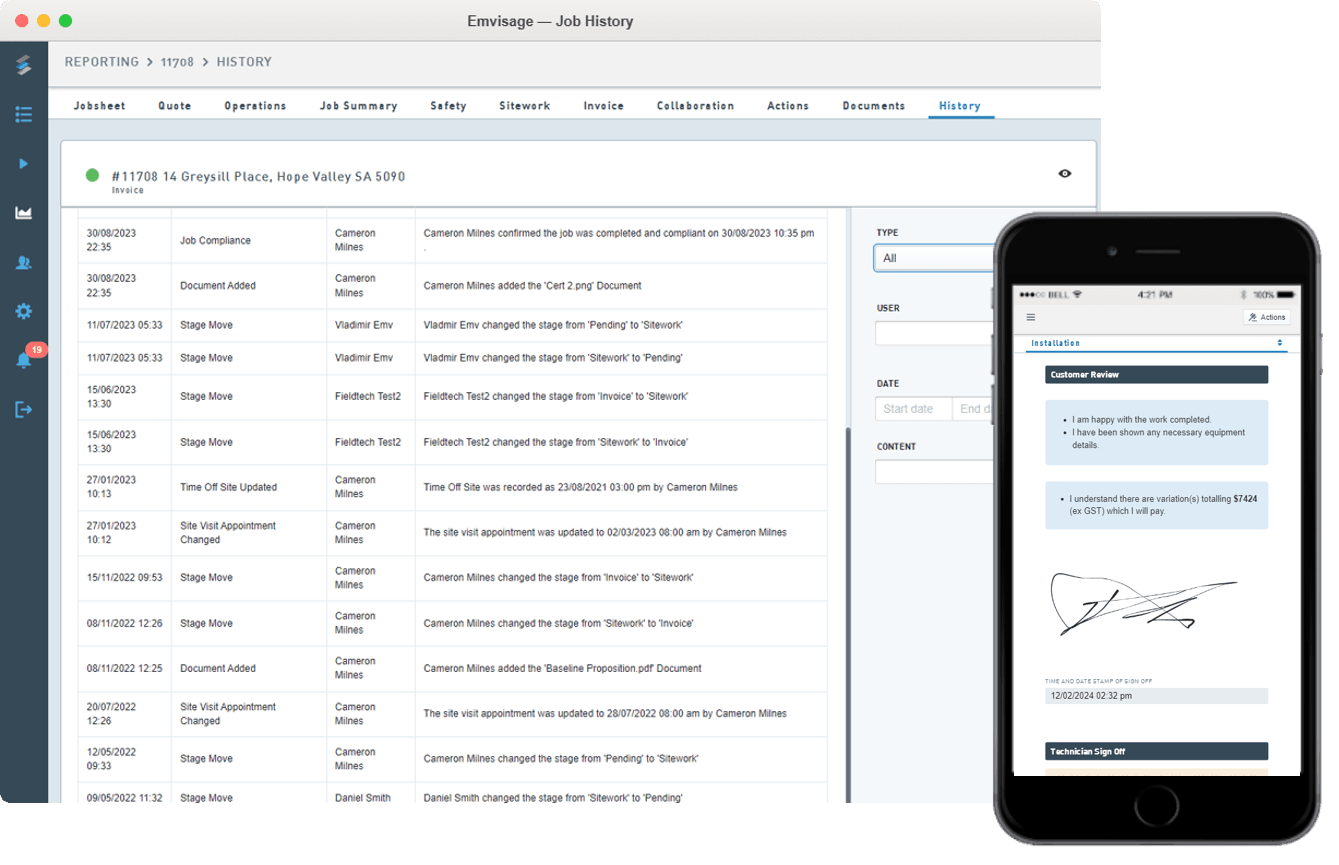The image size is (1339, 865).
Task: Click the Content filter input field
Action: tap(934, 472)
